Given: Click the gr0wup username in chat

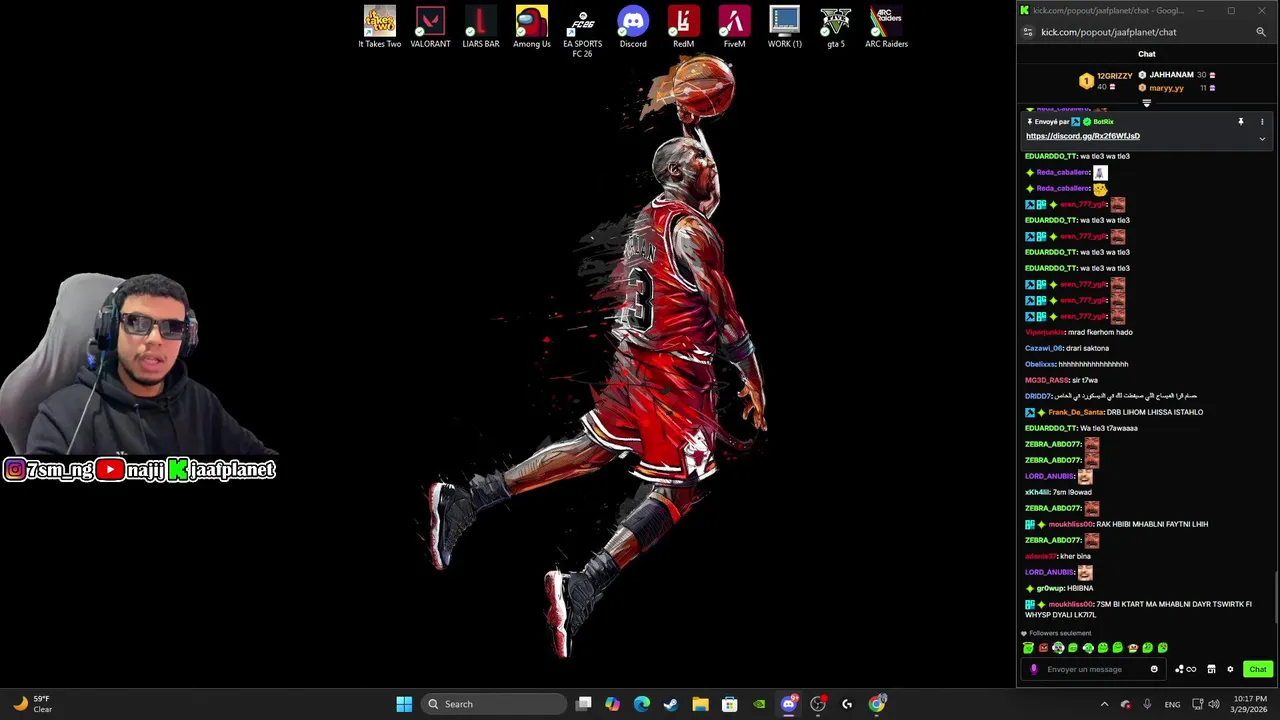Looking at the screenshot, I should tap(1050, 588).
